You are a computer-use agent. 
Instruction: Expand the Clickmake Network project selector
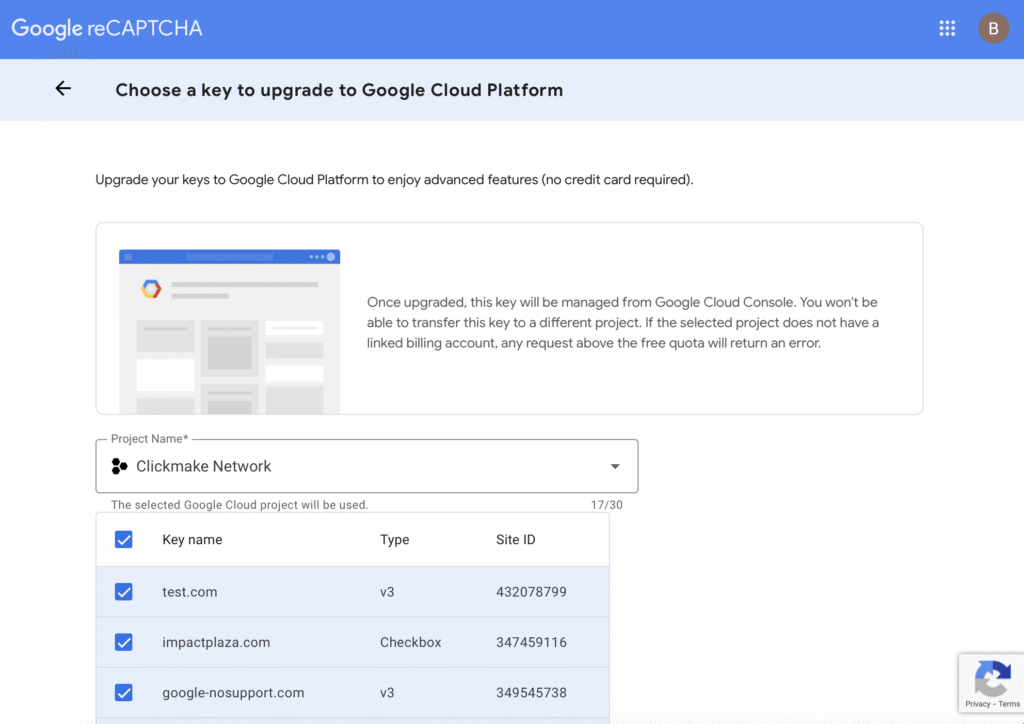[x=614, y=466]
